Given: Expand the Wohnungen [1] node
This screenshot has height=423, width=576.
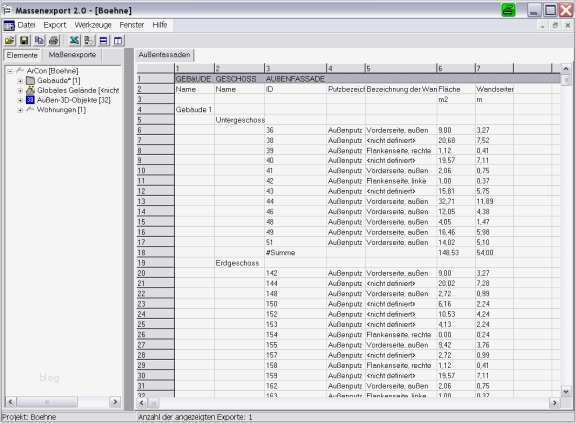Looking at the screenshot, I should 21,110.
